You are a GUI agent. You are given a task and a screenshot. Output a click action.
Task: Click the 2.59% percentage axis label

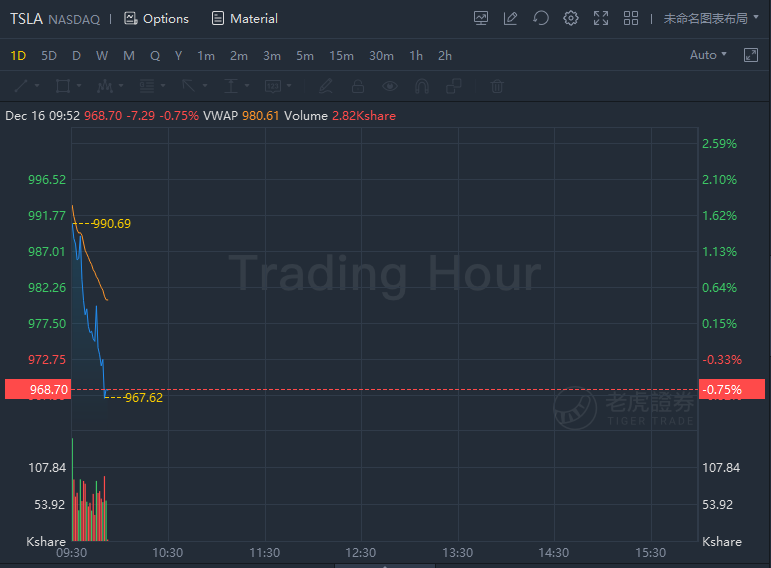click(x=719, y=144)
